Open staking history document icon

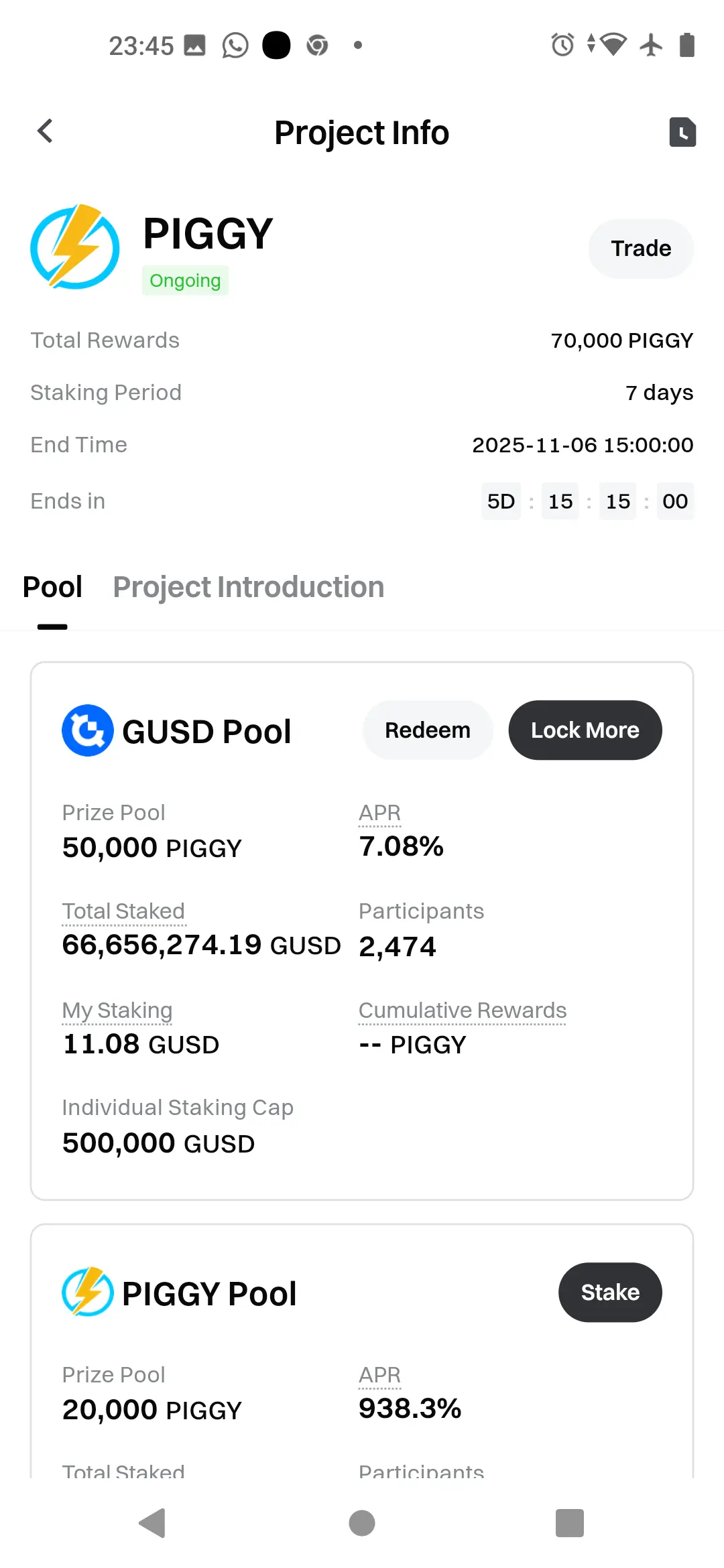pos(682,131)
